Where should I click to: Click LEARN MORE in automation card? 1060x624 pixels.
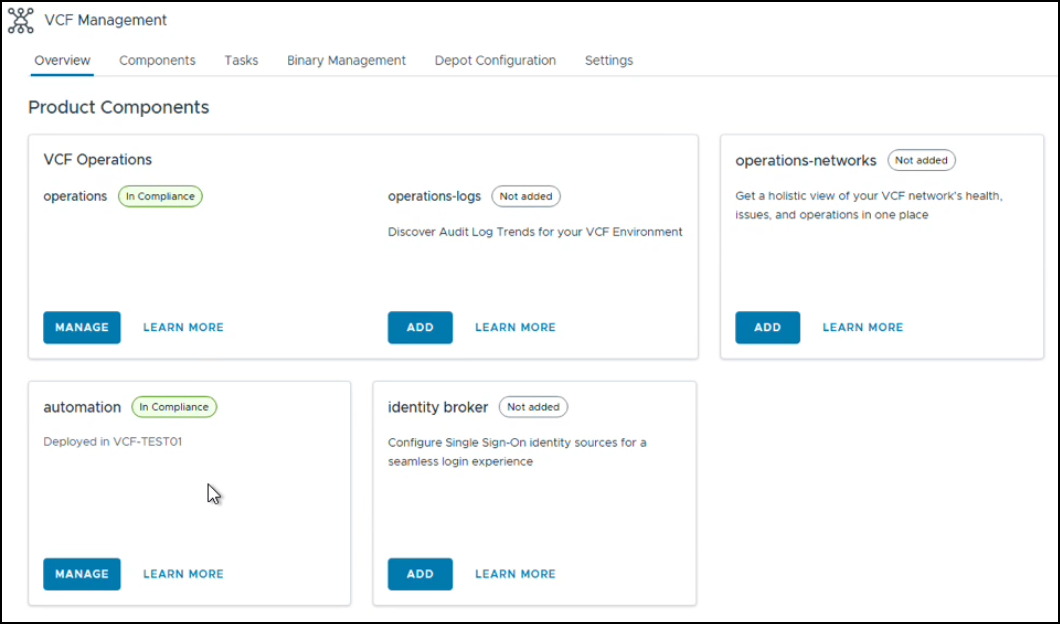[183, 574]
